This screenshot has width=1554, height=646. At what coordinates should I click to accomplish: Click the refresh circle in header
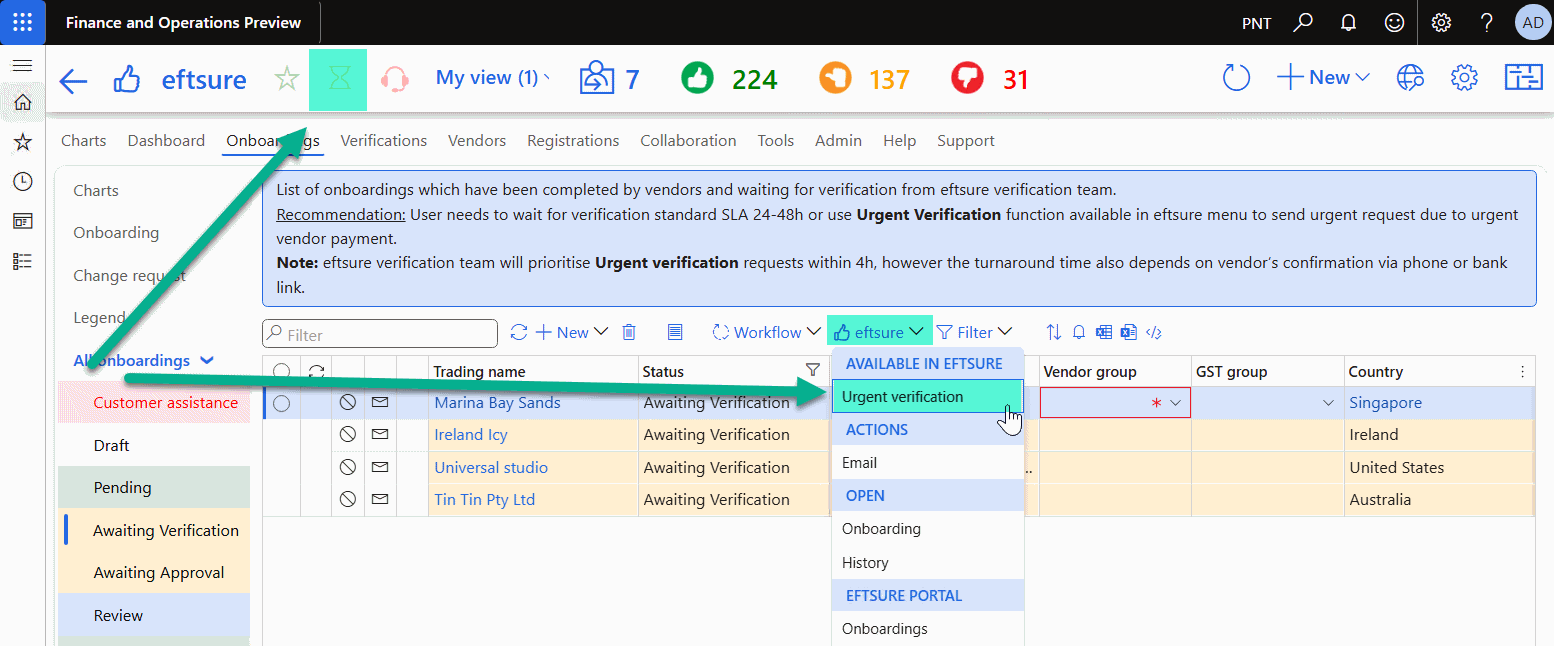coord(1236,78)
